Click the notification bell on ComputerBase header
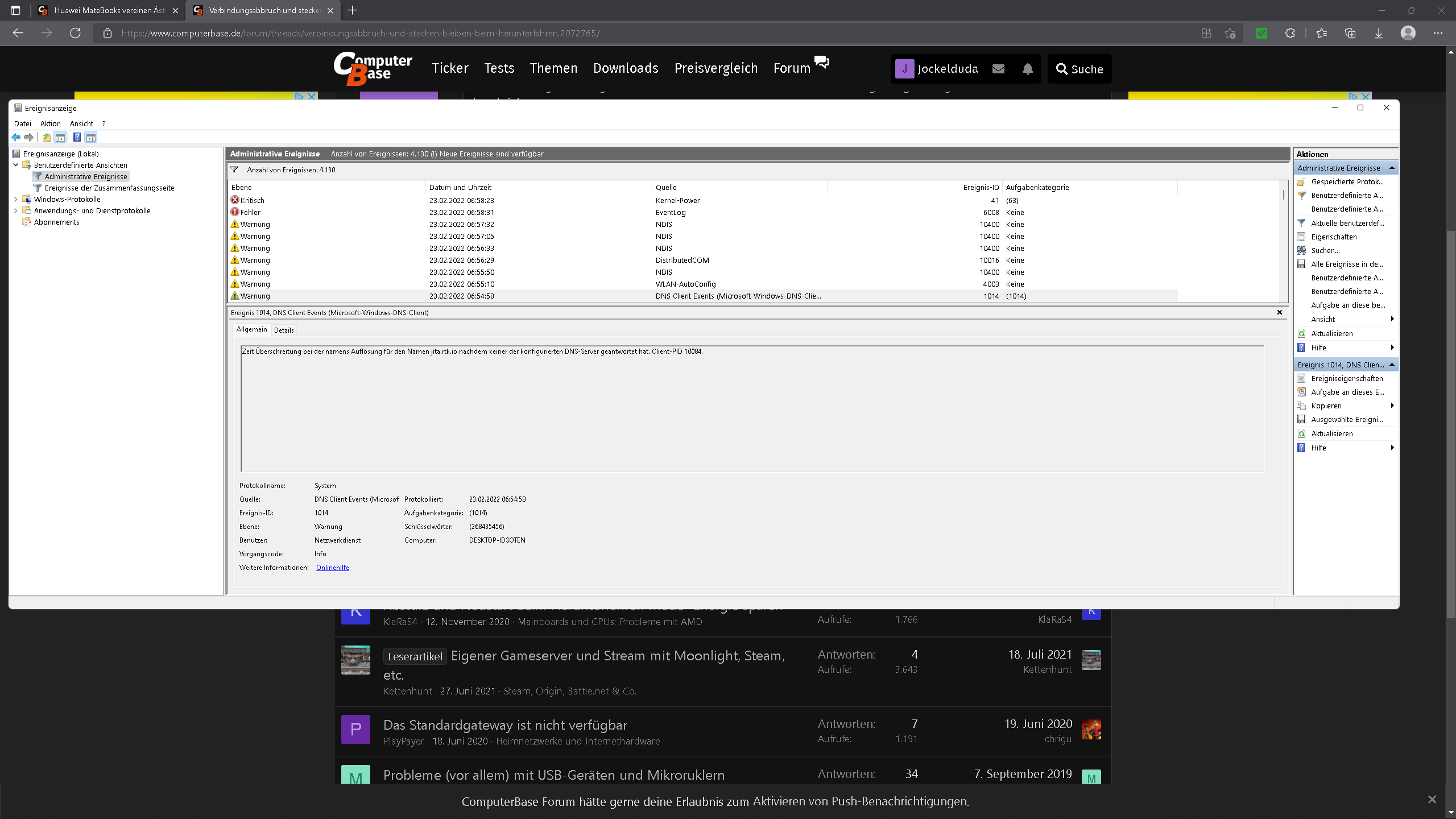The height and width of the screenshot is (819, 1456). point(1027,69)
